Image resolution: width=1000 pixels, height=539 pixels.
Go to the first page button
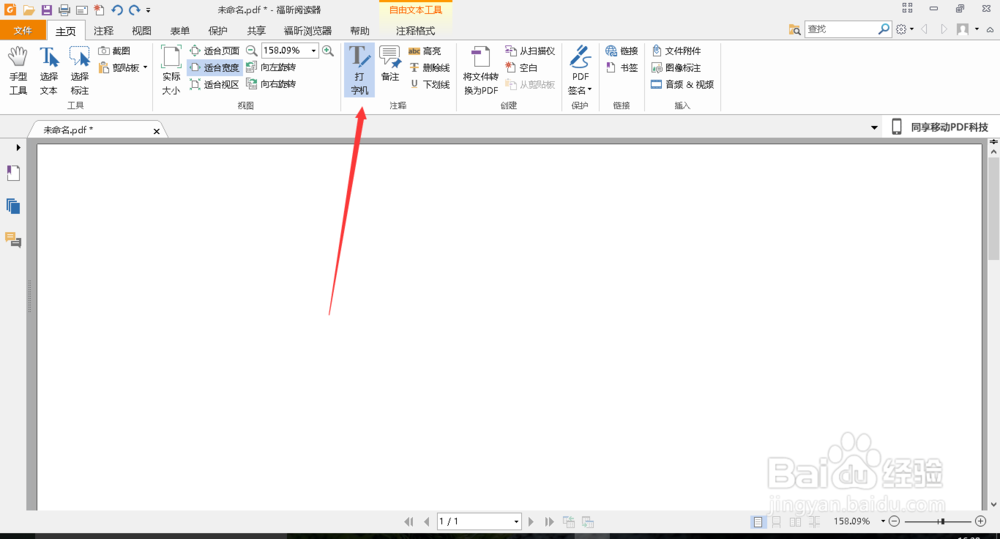[x=409, y=522]
